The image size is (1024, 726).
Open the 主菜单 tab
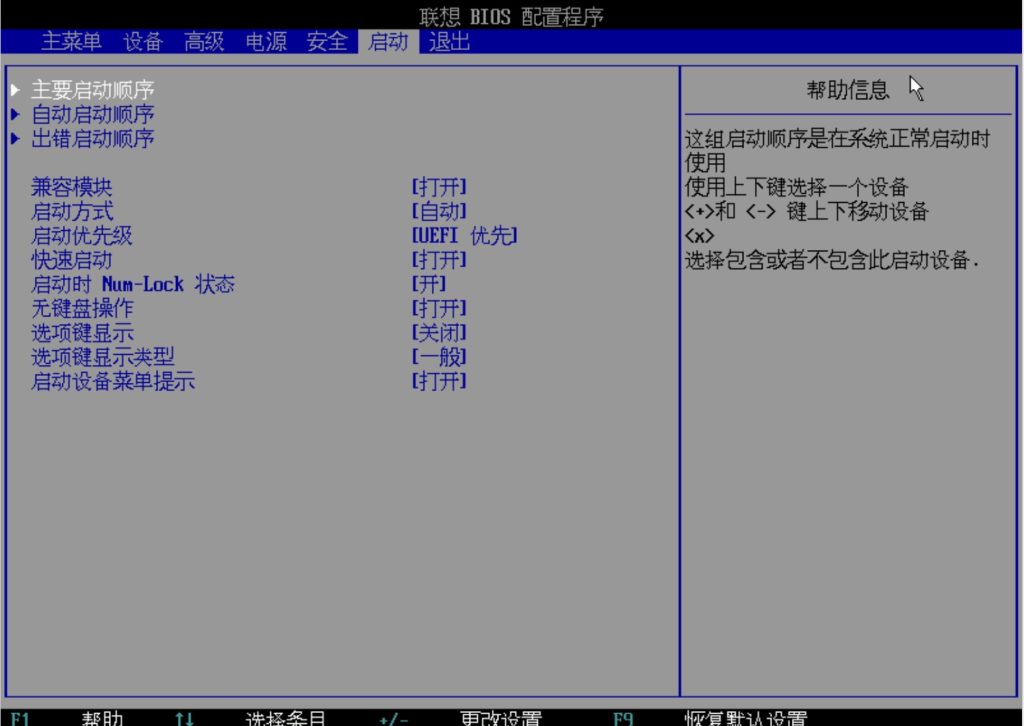click(x=71, y=42)
